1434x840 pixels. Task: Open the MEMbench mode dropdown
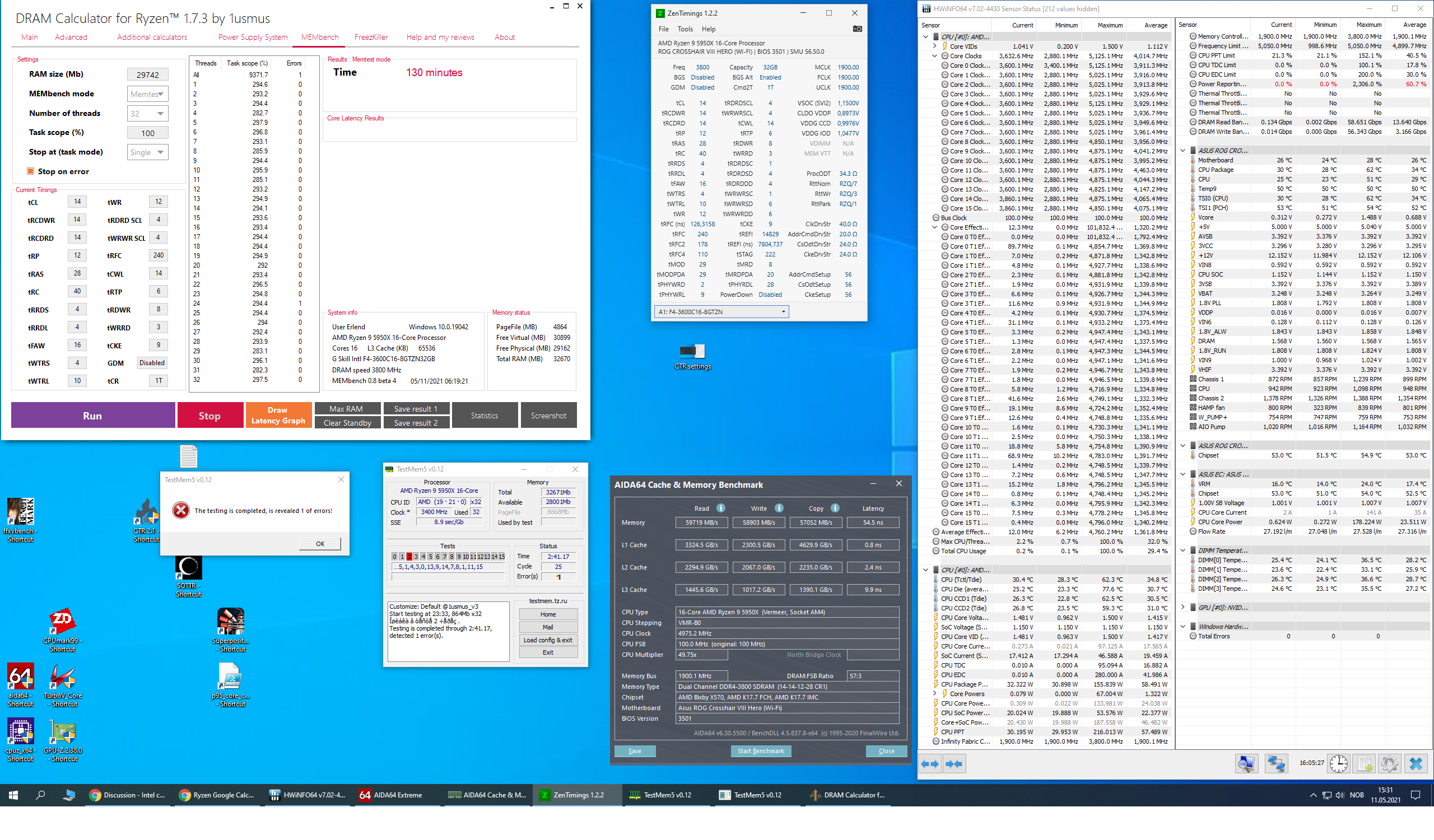pos(147,94)
